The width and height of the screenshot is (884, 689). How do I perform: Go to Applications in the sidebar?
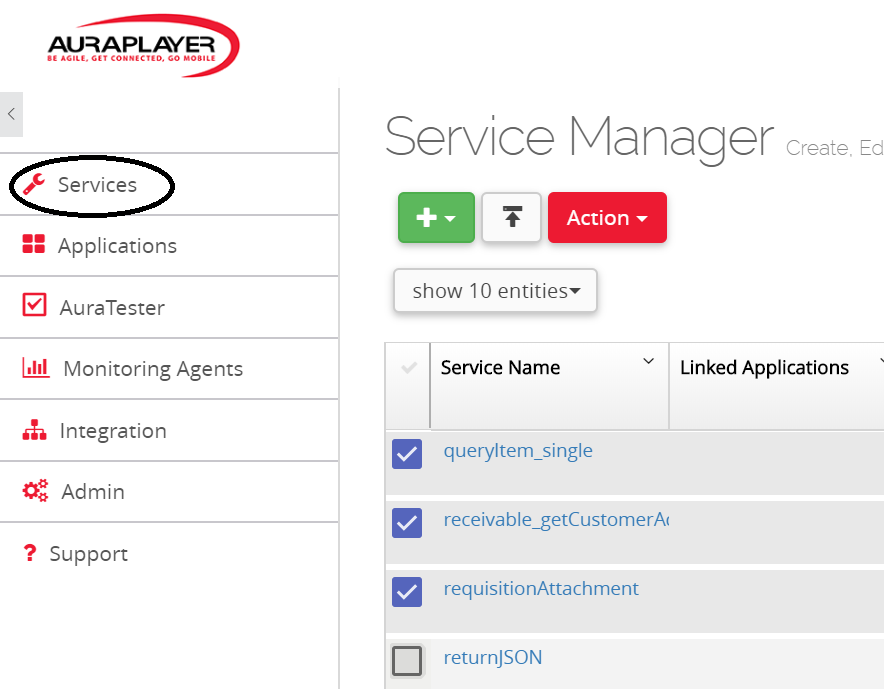[117, 246]
